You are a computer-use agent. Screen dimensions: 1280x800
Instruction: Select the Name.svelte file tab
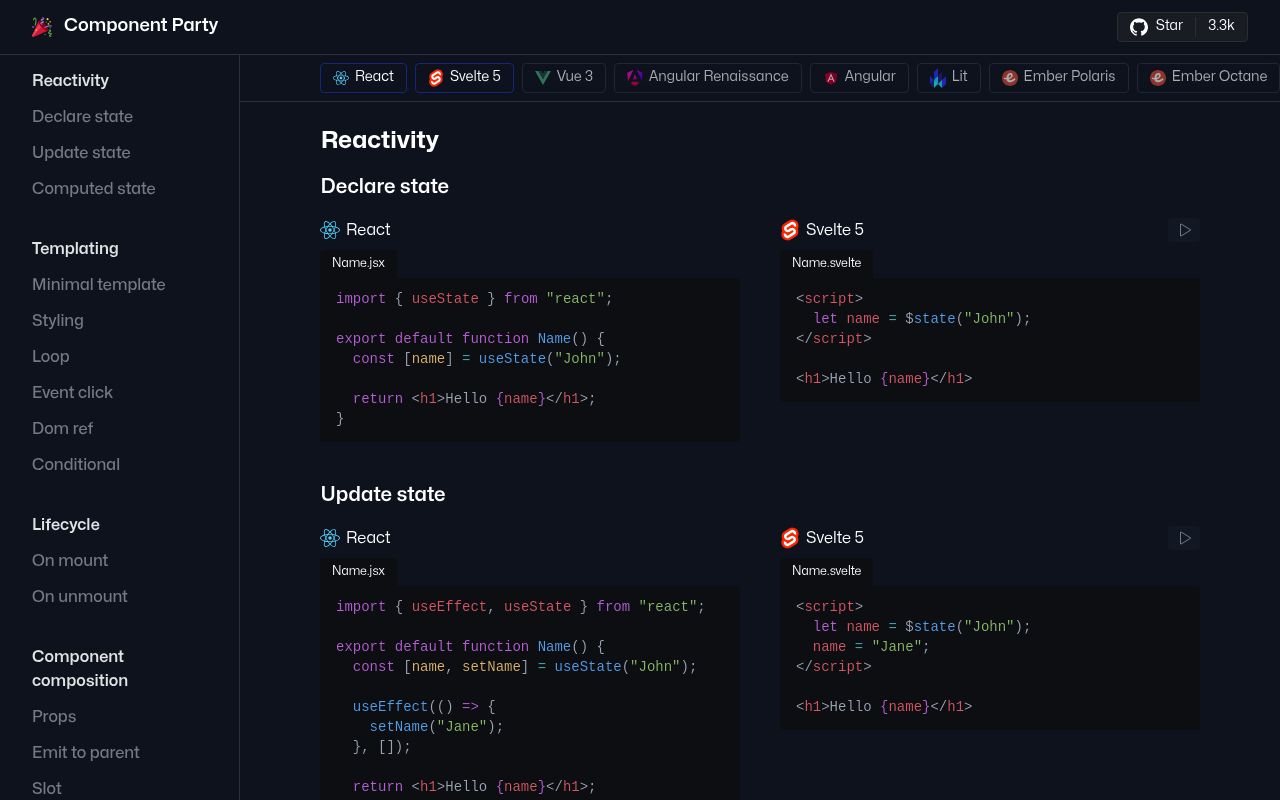point(826,264)
